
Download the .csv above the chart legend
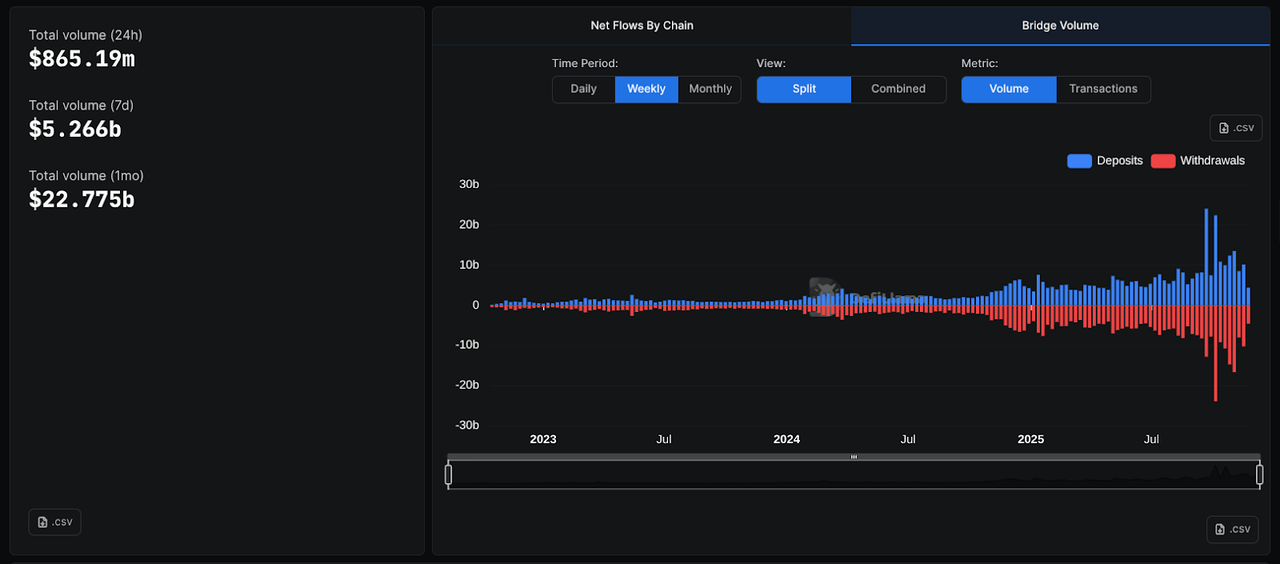click(x=1236, y=128)
